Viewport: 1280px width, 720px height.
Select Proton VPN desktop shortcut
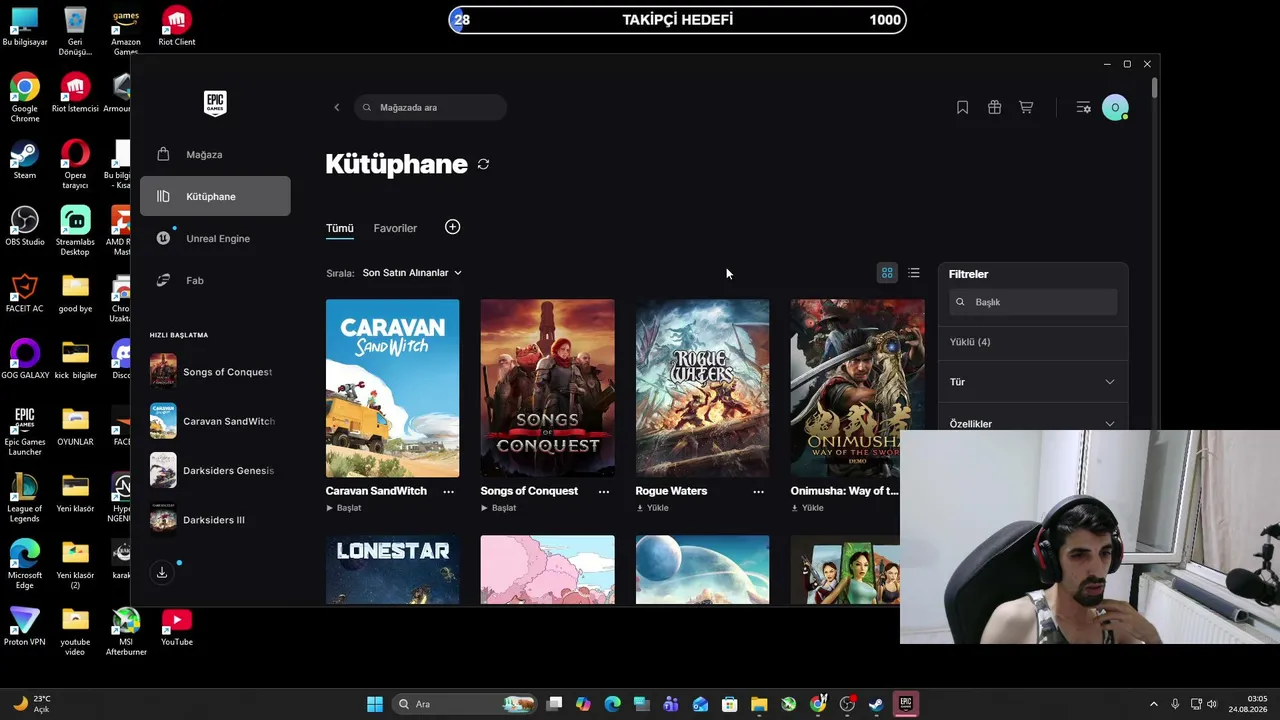click(25, 627)
